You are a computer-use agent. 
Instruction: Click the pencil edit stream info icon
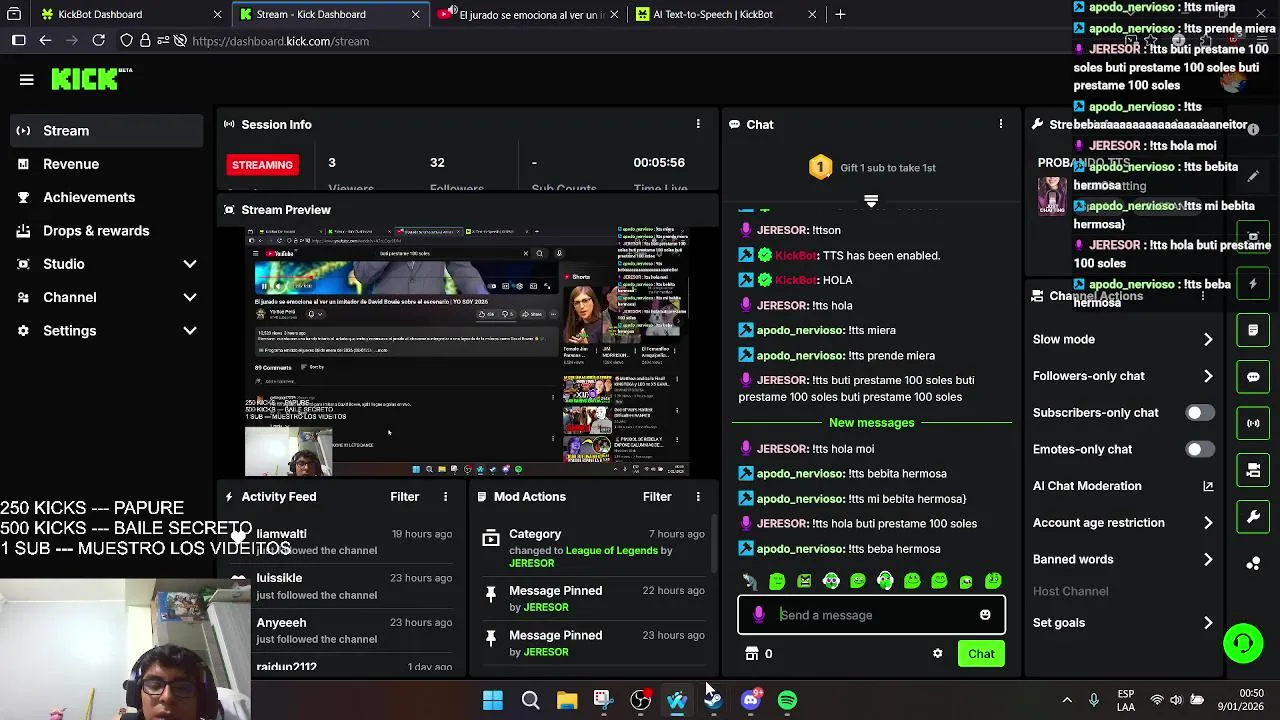(x=1253, y=176)
